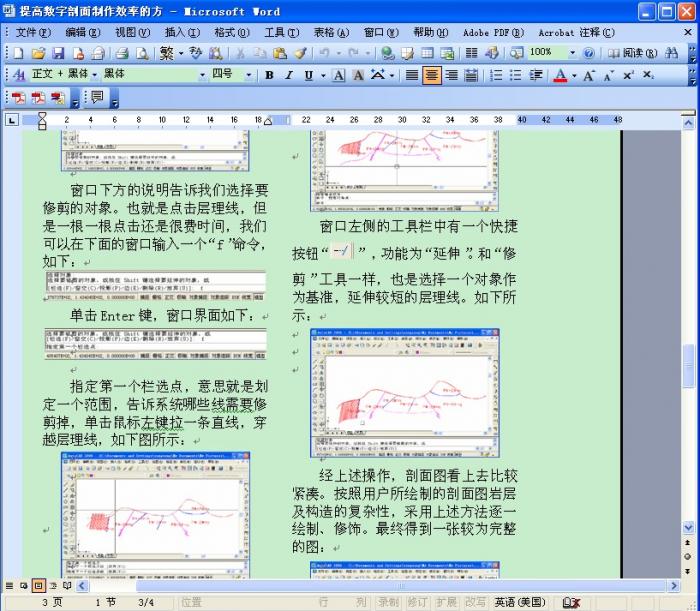The image size is (700, 611).
Task: Toggle Italic formatting
Action: 288,75
